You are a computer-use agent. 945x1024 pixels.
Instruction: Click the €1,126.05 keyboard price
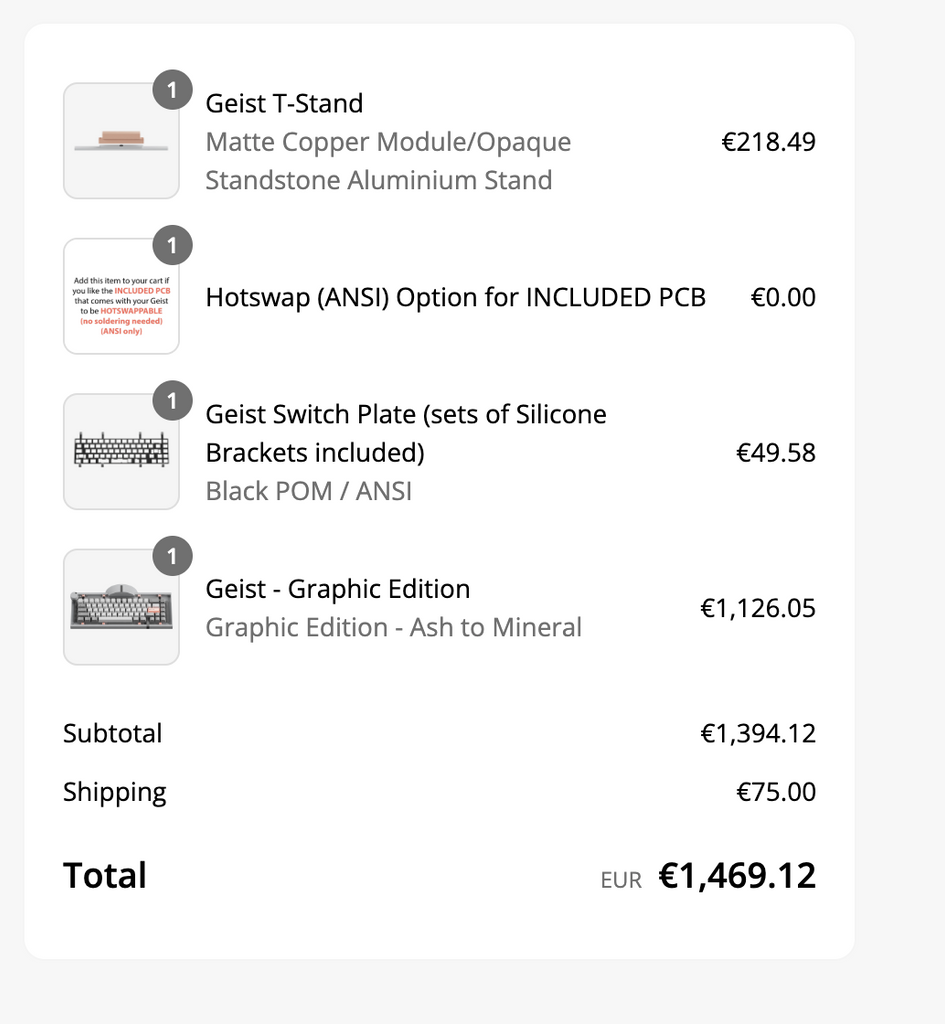757,608
